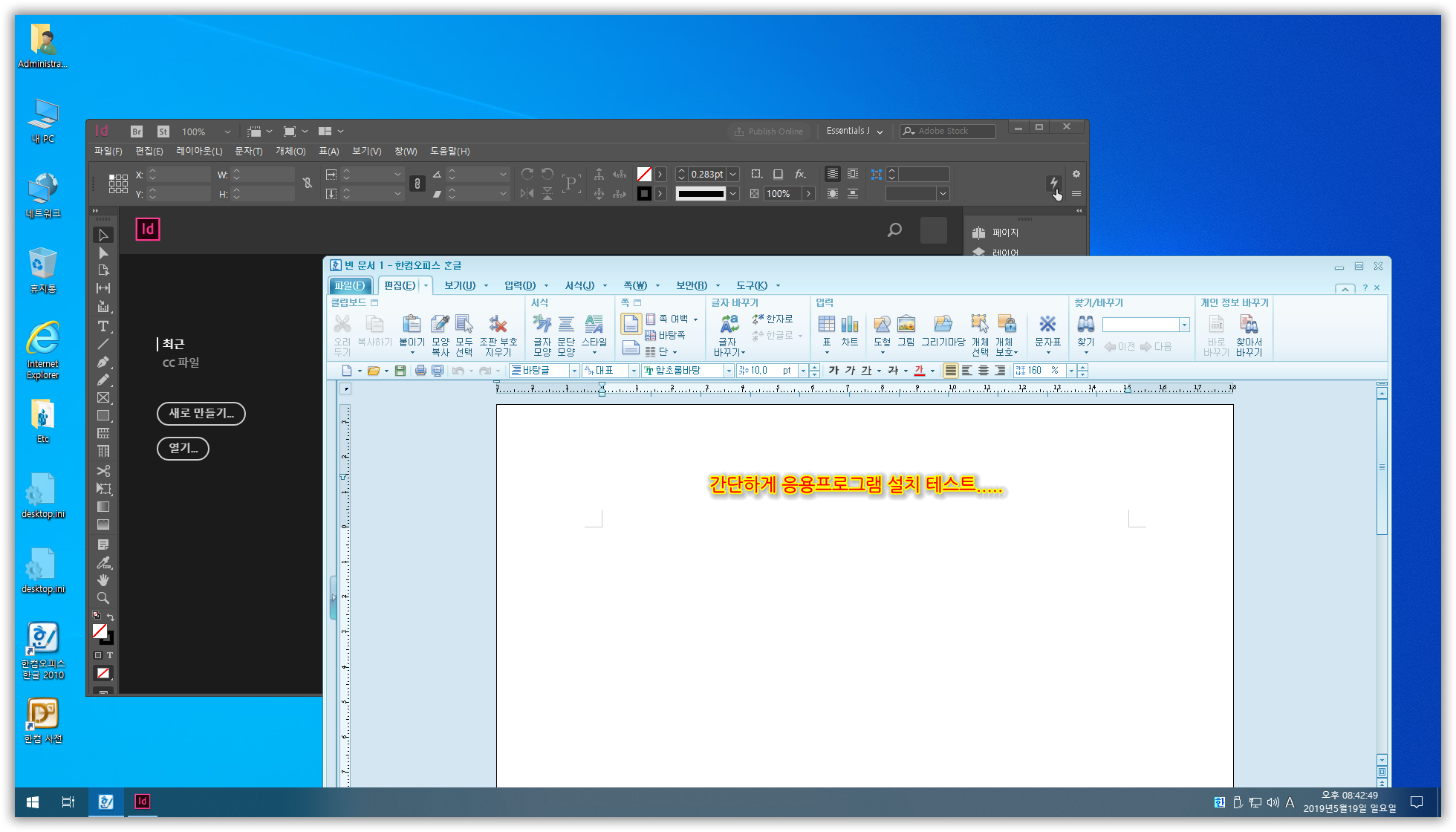Click the 열기... button
Image resolution: width=1456 pixels, height=832 pixels.
tap(183, 449)
